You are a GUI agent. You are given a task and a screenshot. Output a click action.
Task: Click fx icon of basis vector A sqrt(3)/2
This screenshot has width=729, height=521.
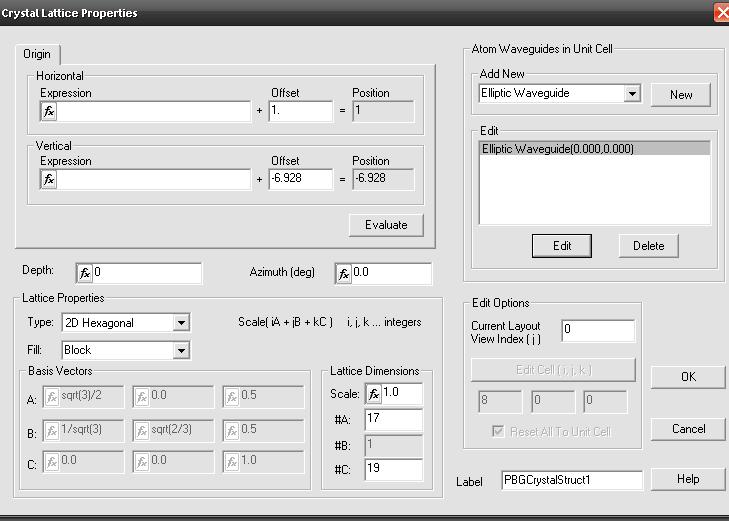52,397
